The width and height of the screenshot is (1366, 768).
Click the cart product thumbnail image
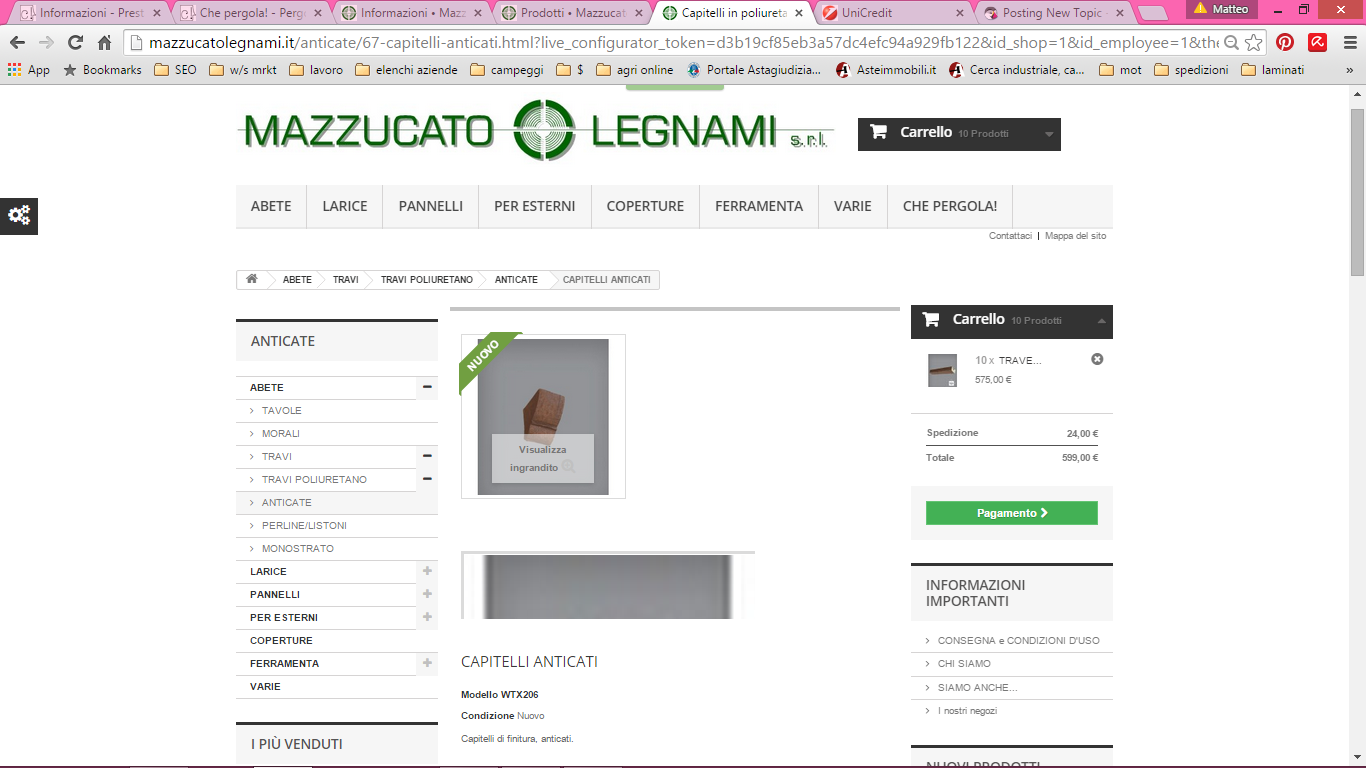point(942,370)
